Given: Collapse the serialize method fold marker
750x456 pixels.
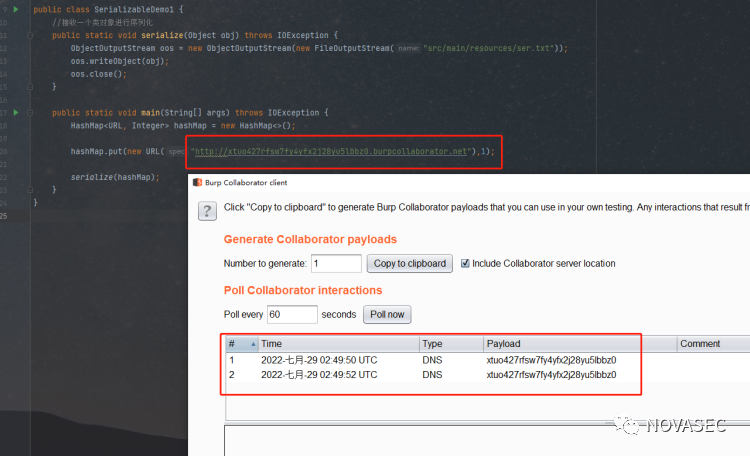Looking at the screenshot, I should pos(30,35).
